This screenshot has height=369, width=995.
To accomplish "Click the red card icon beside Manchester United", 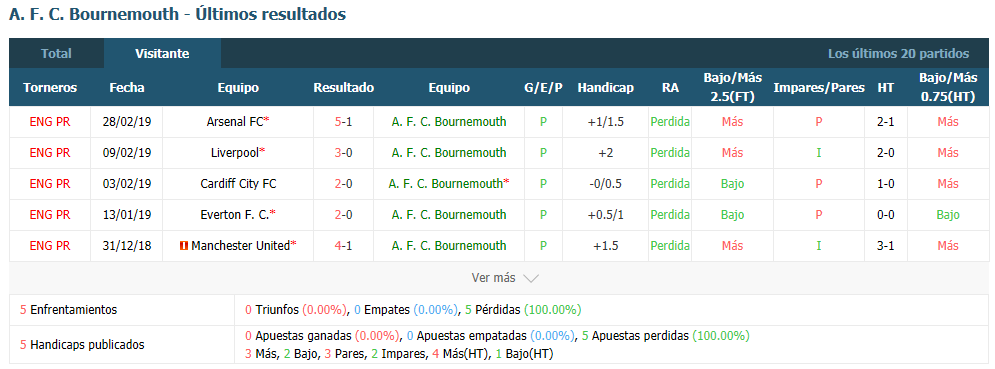I will coord(185,246).
